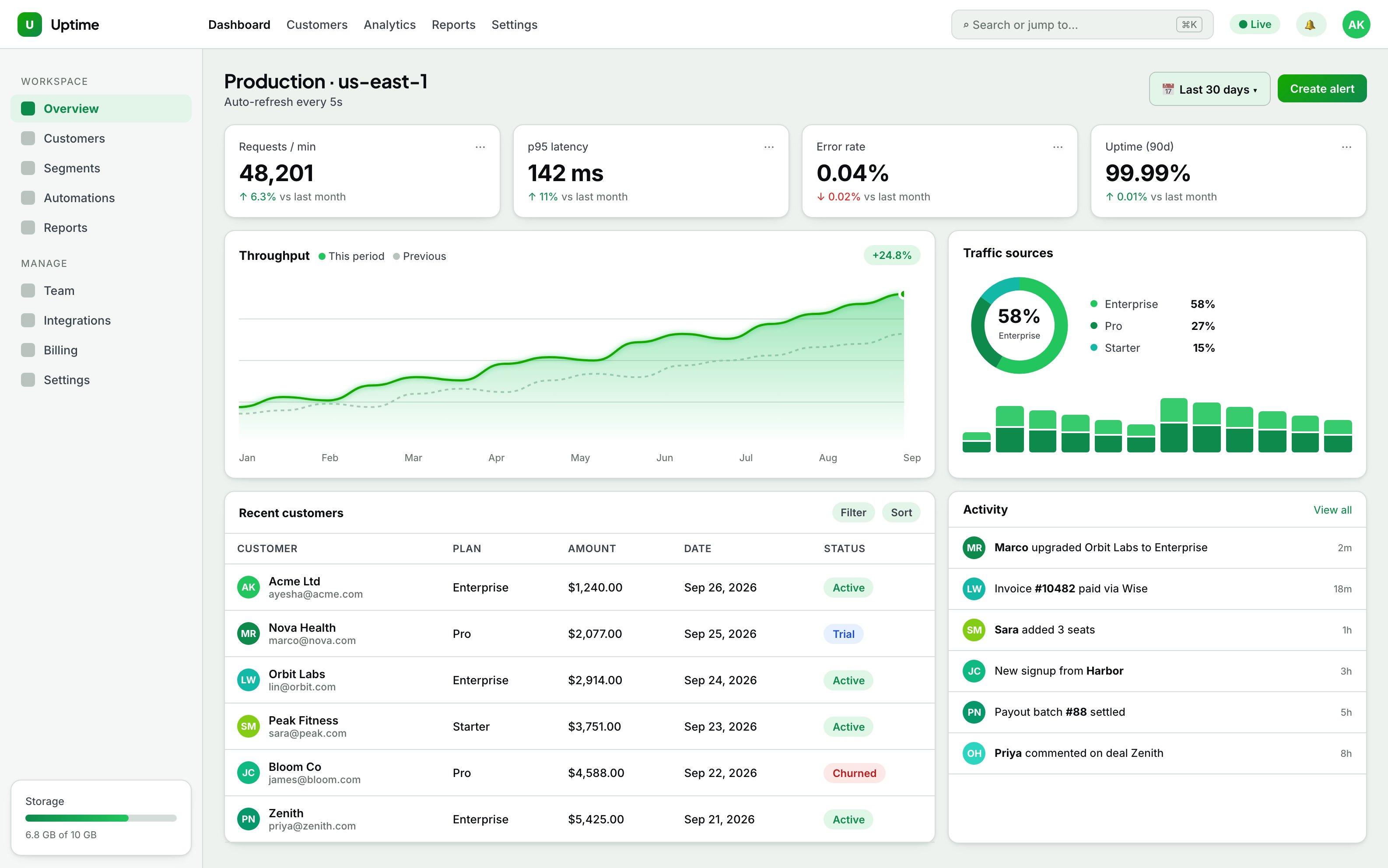
Task: Open the Last 30 days dropdown
Action: click(1209, 89)
